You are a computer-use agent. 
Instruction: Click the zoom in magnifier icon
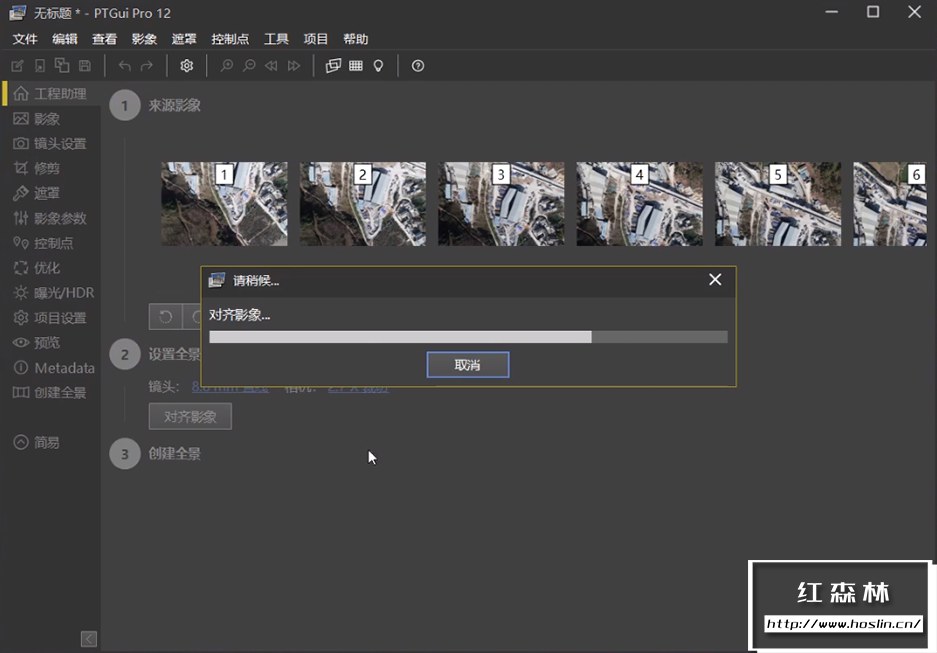click(x=227, y=66)
